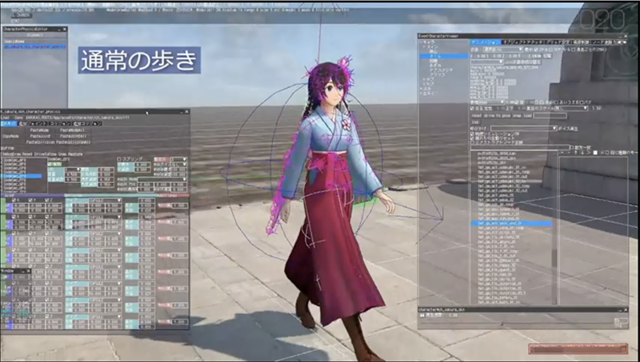The width and height of the screenshot is (640, 362).
Task: Toggle the 物理シミュレーション checkbox
Action: click(473, 134)
